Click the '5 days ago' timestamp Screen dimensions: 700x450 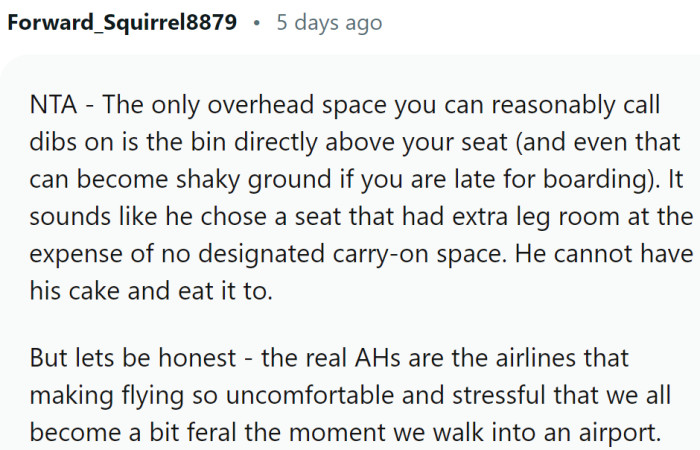point(329,23)
